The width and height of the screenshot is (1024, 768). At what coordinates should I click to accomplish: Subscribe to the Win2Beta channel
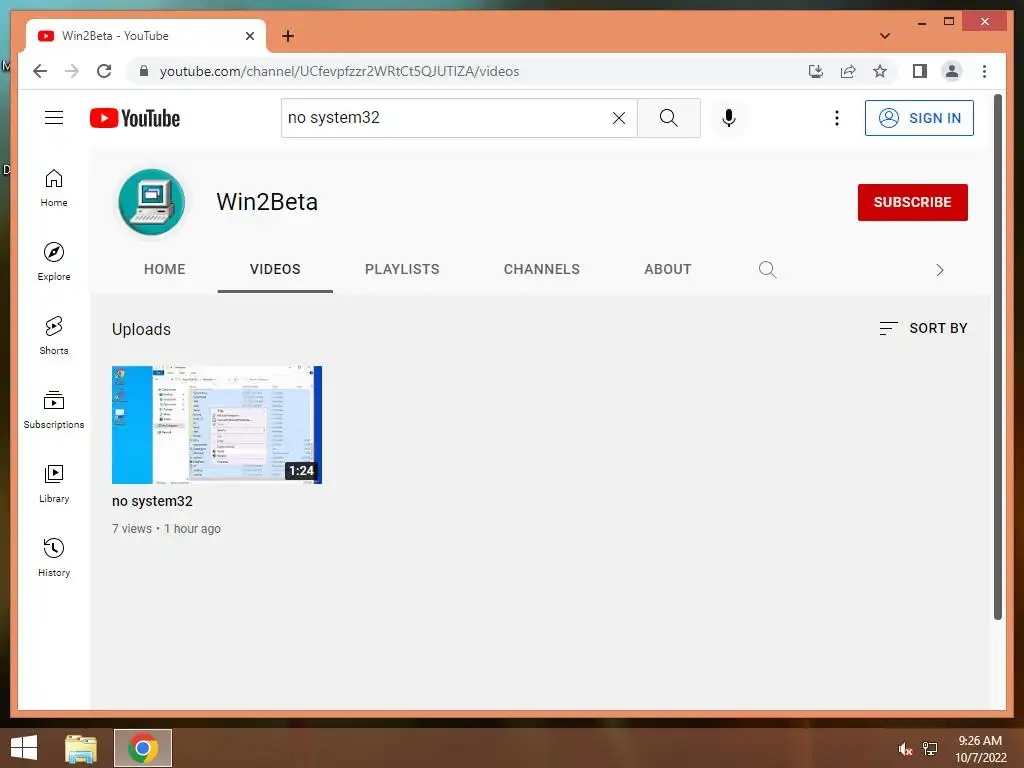point(912,202)
